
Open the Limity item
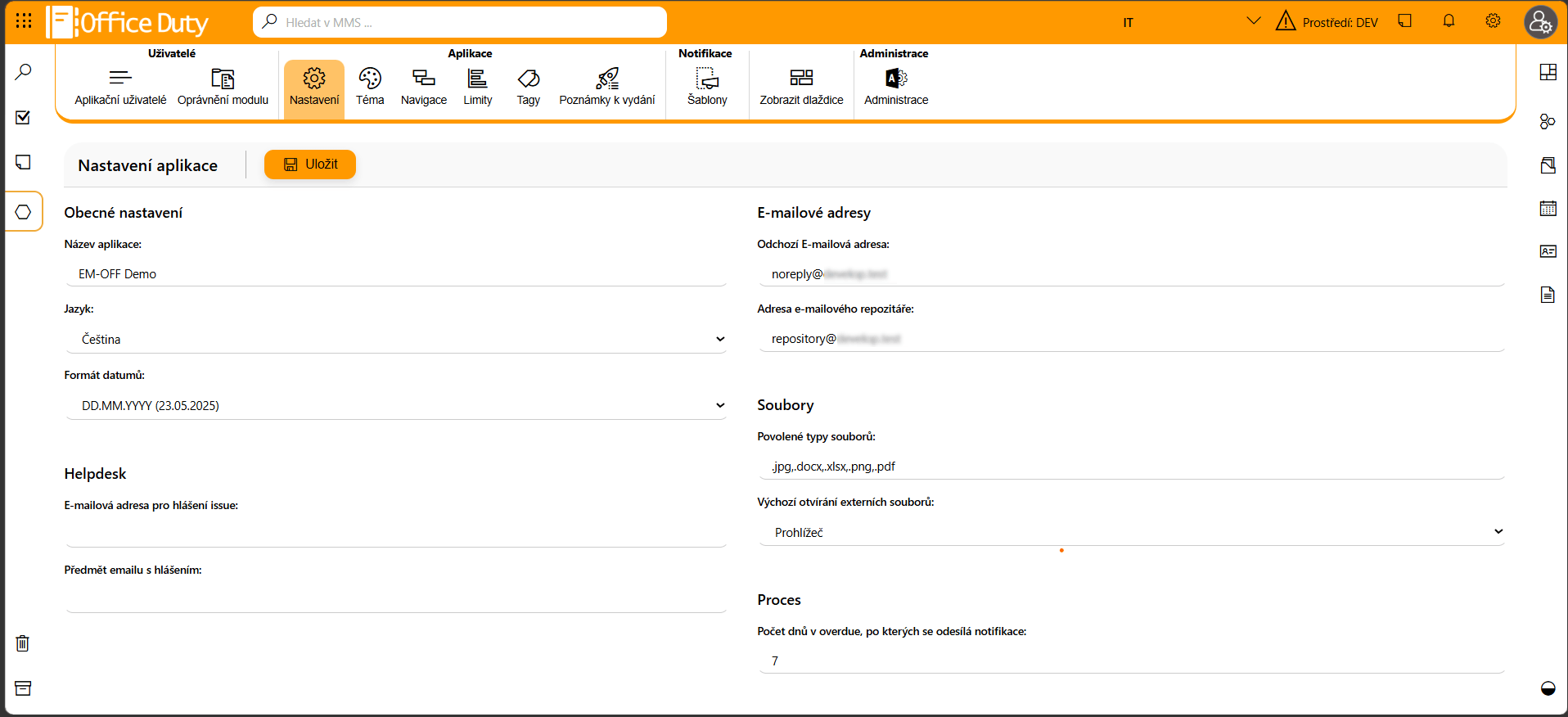coord(478,88)
